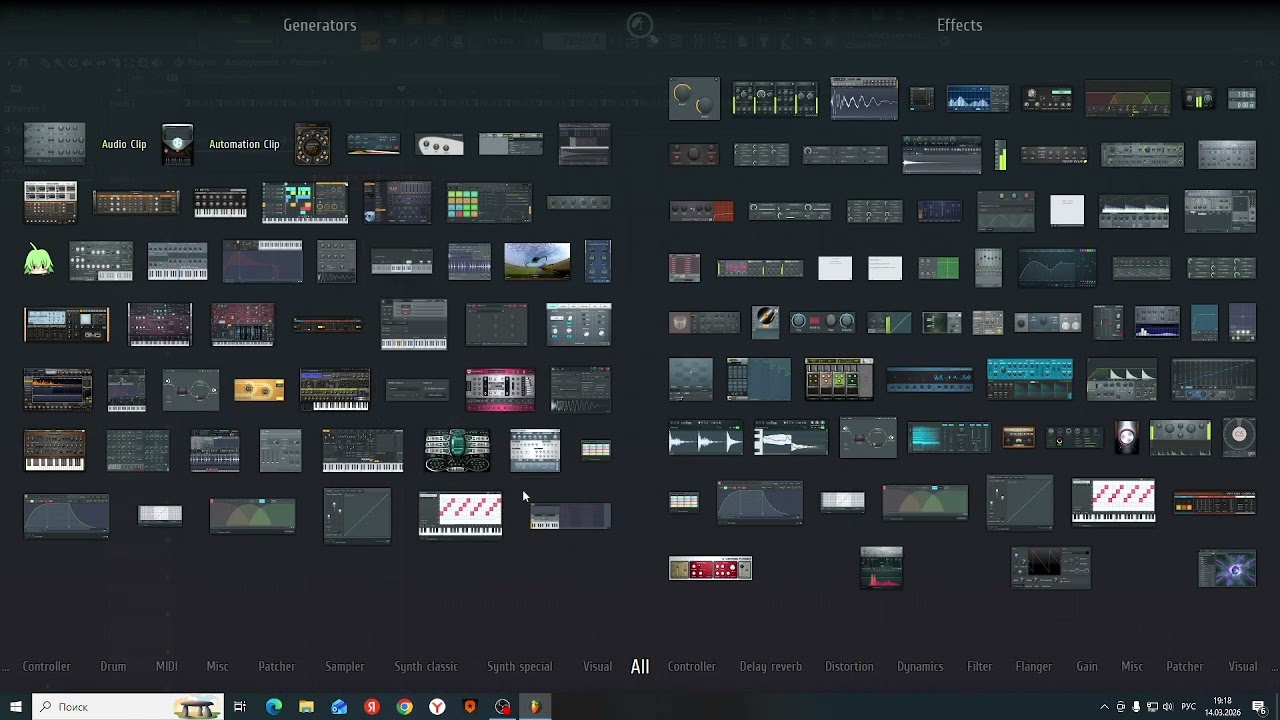Switch to the All category
This screenshot has width=1280, height=720.
point(640,666)
